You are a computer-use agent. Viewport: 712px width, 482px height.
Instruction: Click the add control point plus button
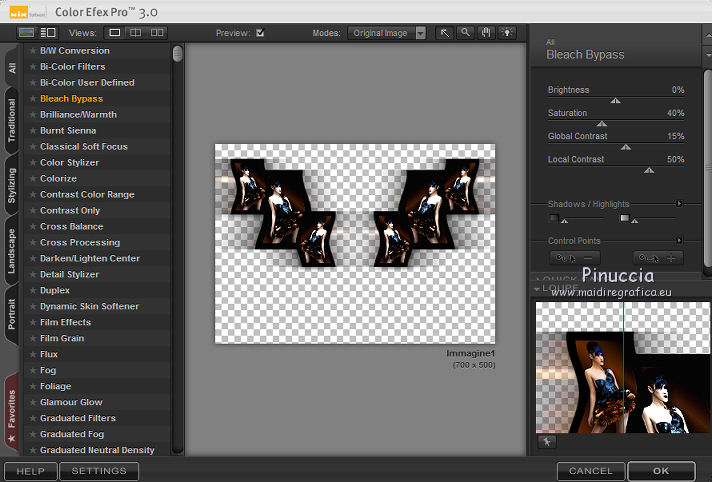click(658, 258)
